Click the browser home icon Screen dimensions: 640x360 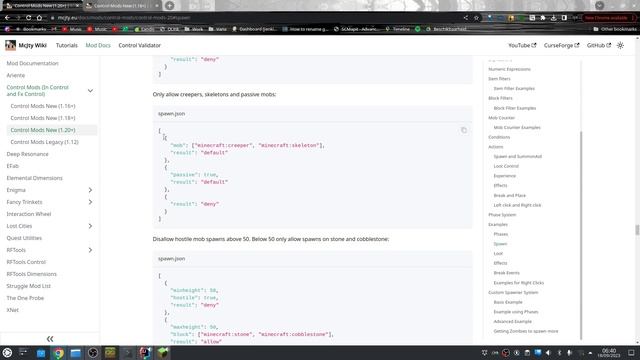point(39,18)
